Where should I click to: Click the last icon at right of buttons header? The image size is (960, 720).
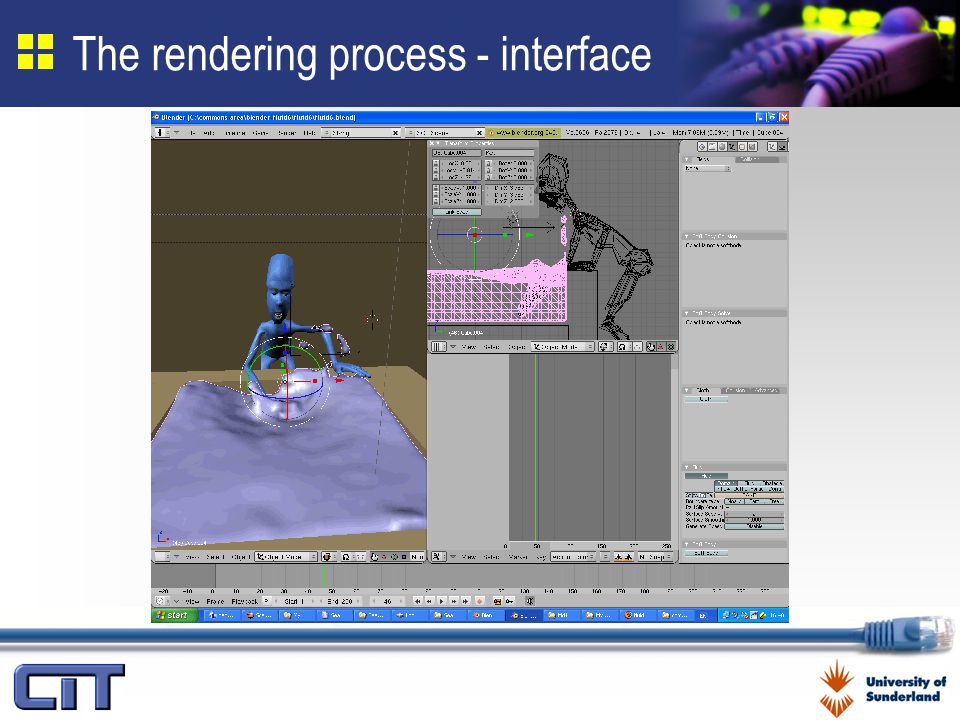pos(782,147)
